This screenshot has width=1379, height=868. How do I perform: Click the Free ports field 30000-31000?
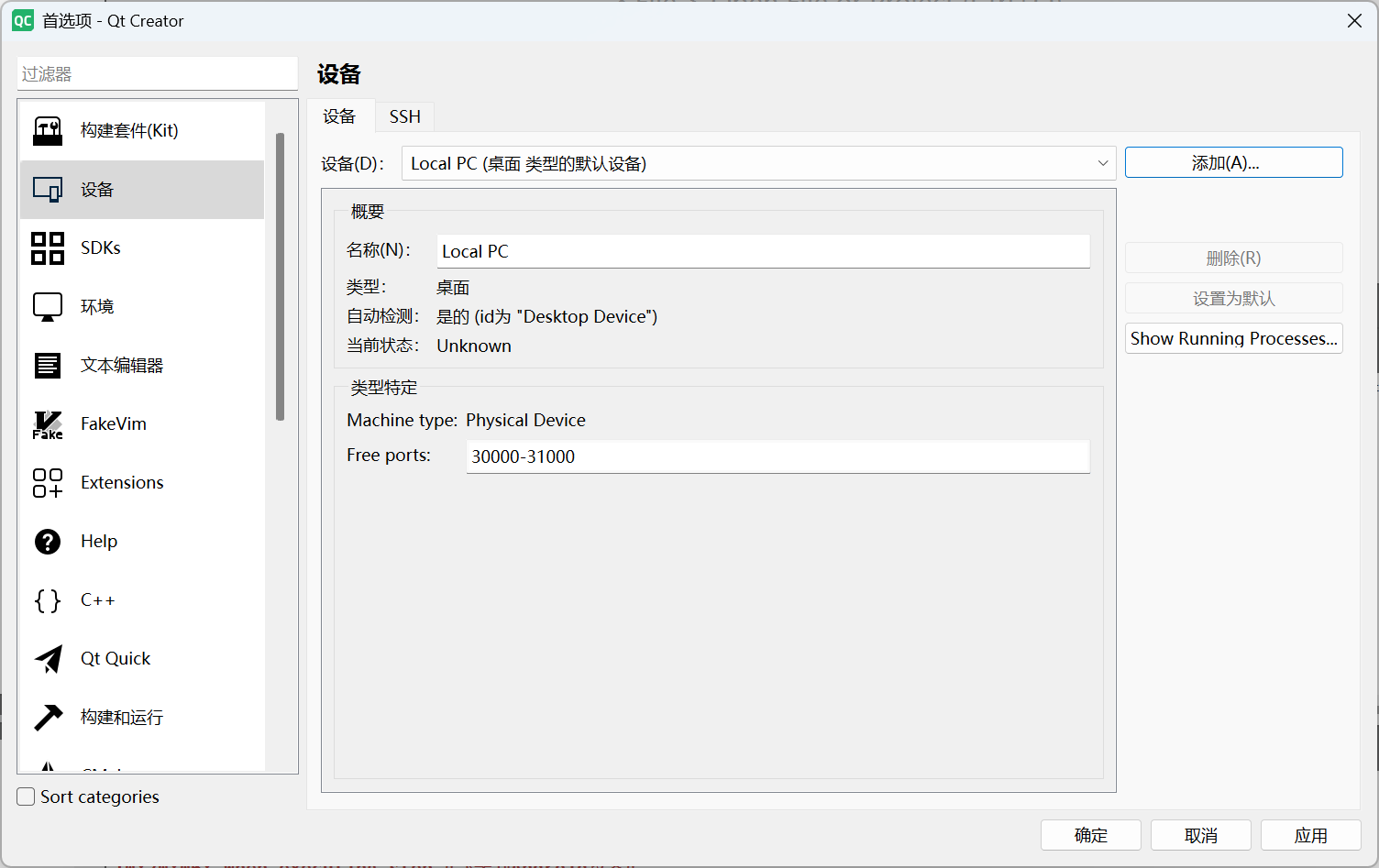pos(778,456)
